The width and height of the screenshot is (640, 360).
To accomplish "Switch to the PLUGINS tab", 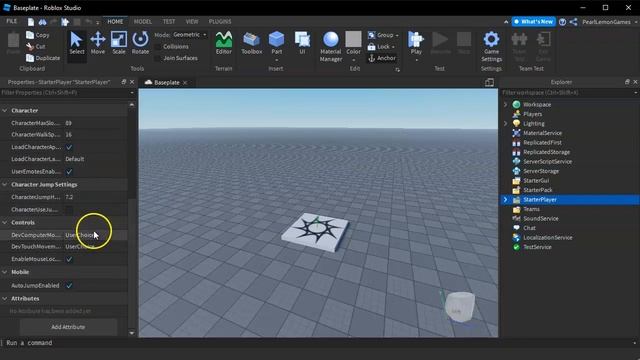I will 220,21.
